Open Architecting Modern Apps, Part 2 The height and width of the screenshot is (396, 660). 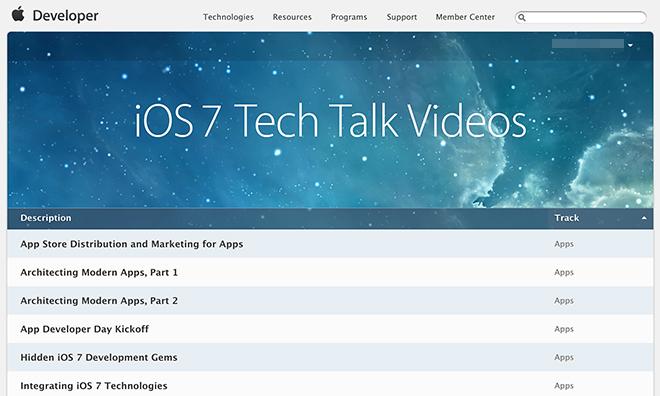(x=99, y=300)
